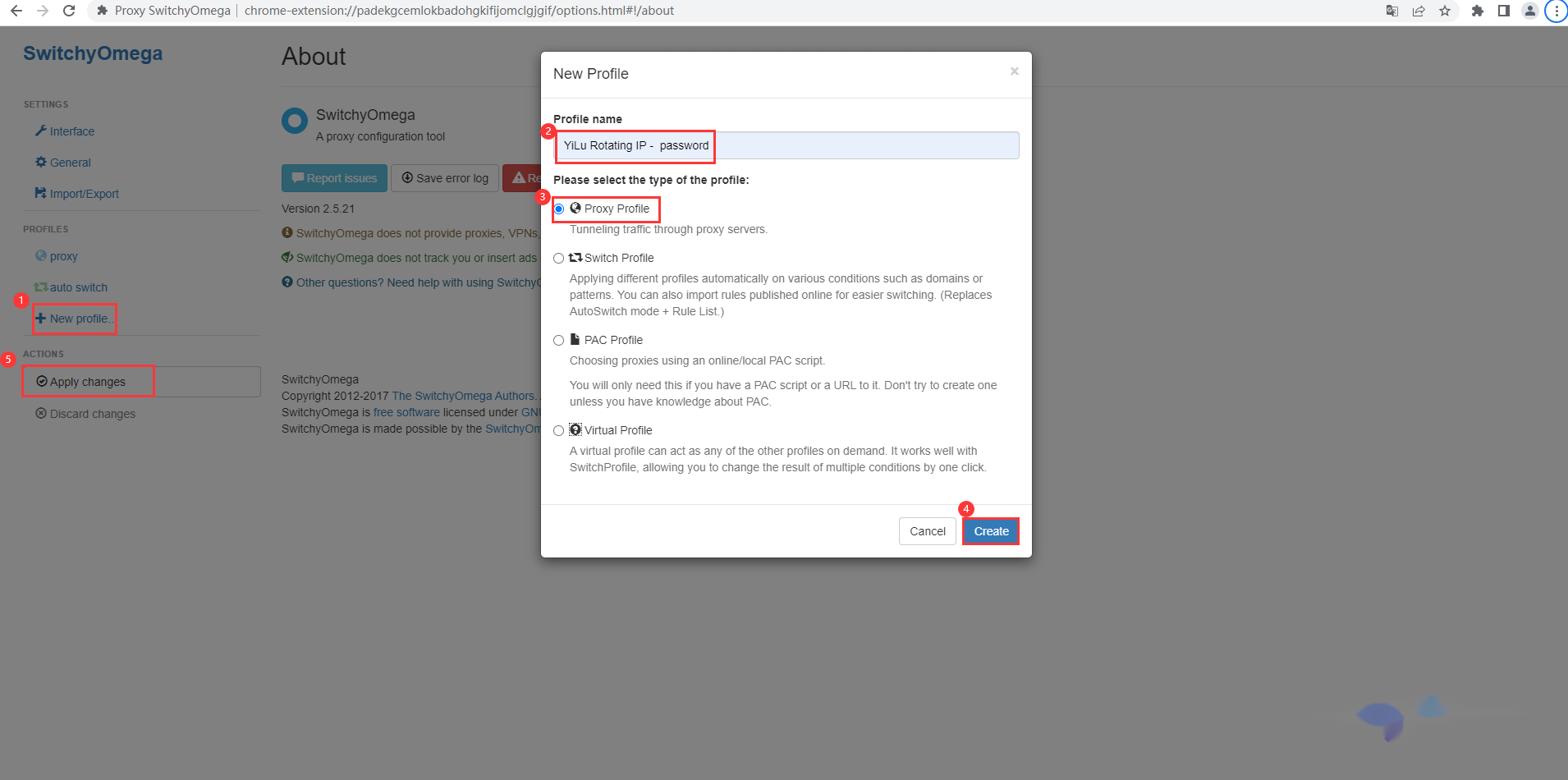The image size is (1568, 780).
Task: Open the free software link
Action: [406, 412]
